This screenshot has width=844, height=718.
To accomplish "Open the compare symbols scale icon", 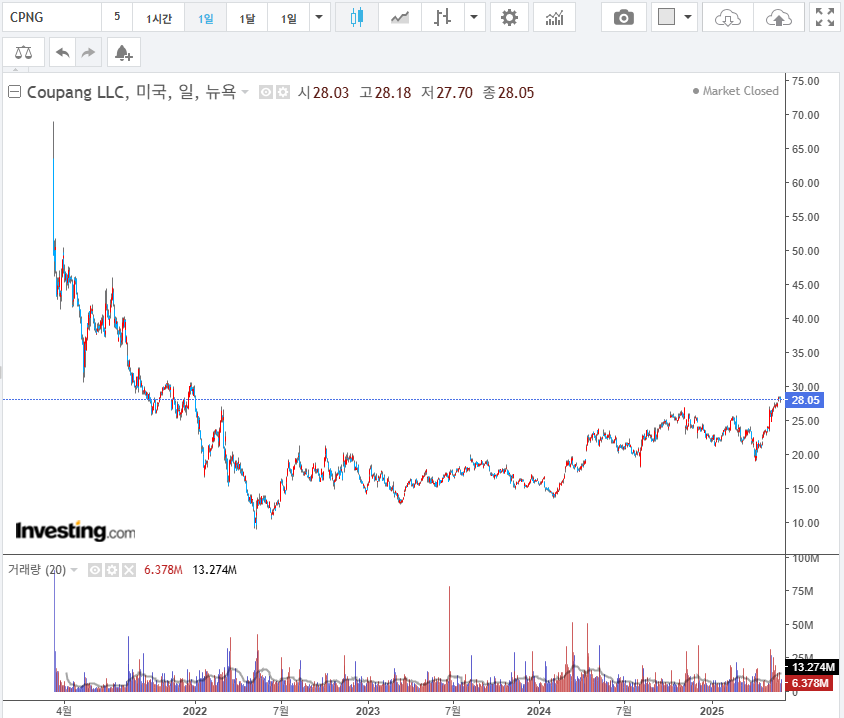I will coord(23,52).
